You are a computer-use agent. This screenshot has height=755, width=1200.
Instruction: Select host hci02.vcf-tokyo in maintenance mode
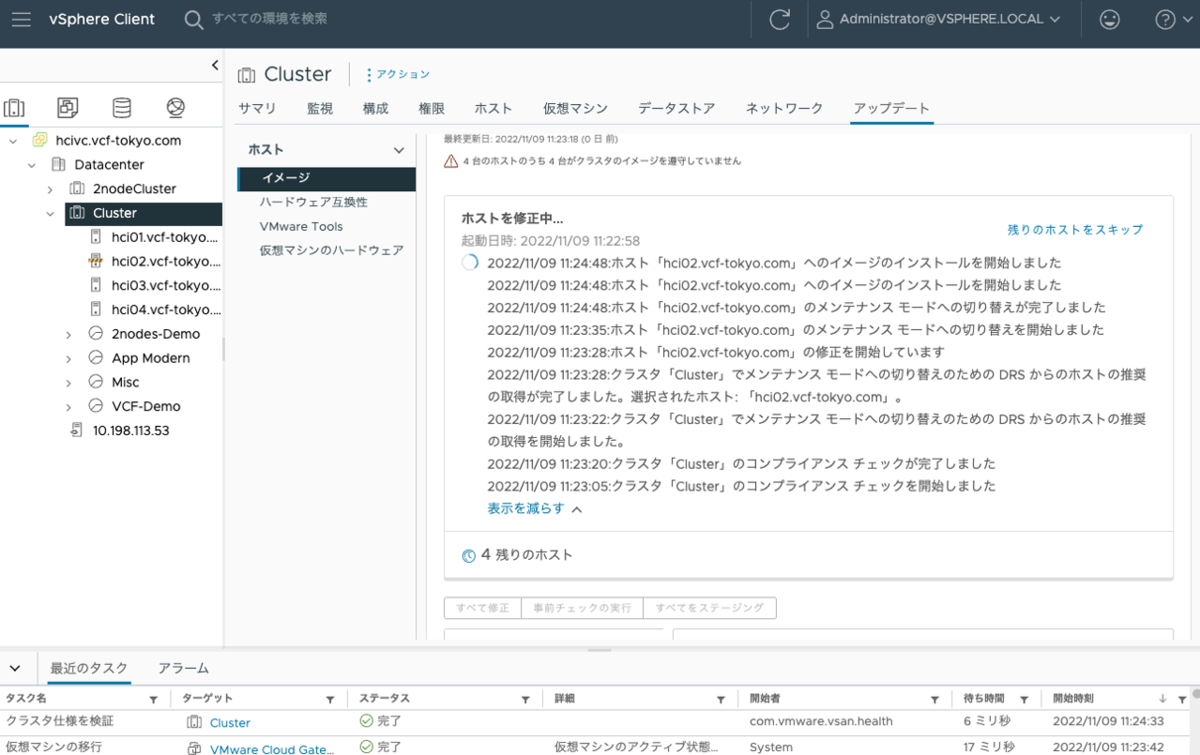[x=166, y=261]
